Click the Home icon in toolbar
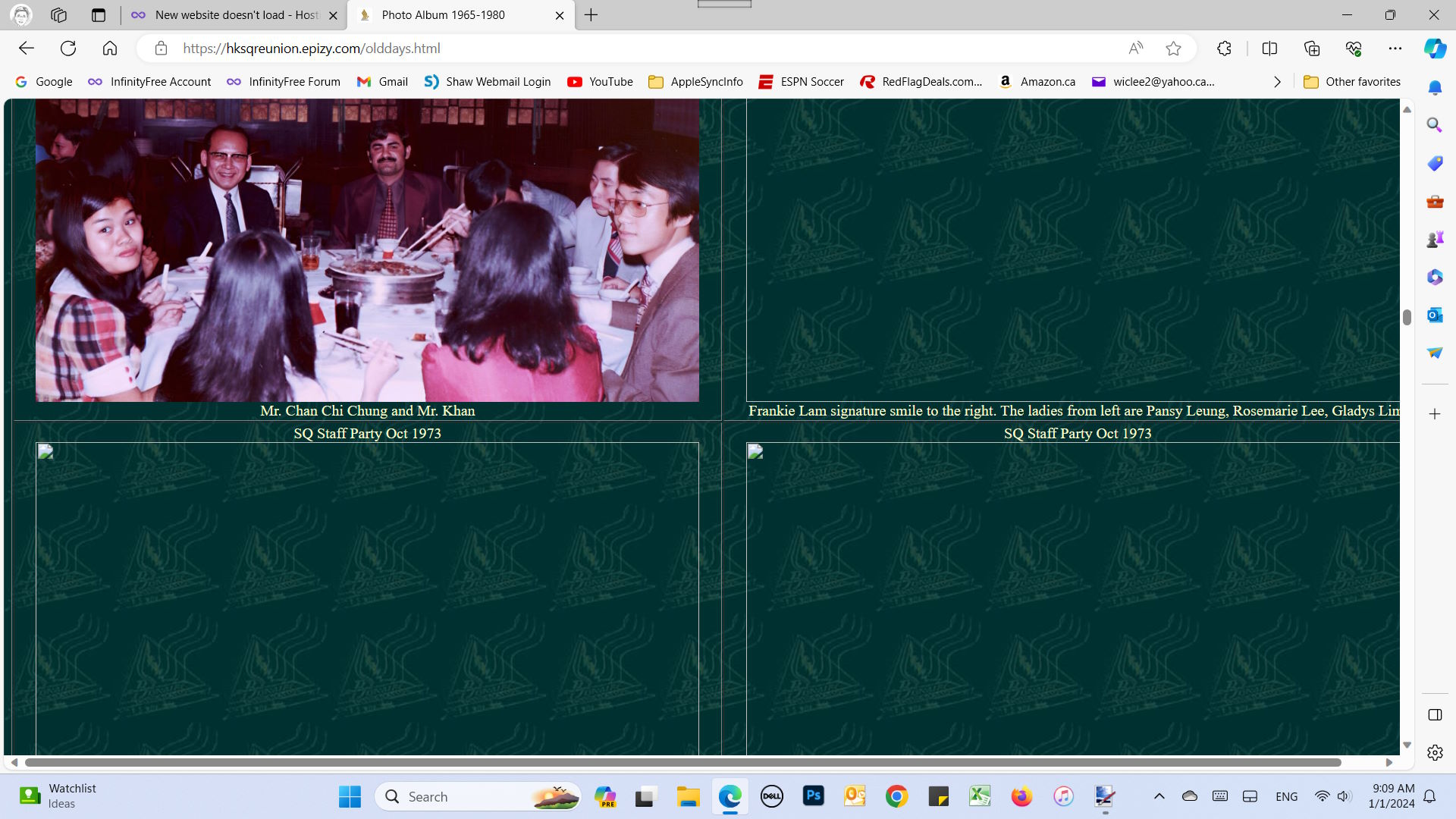The image size is (1456, 819). (110, 49)
